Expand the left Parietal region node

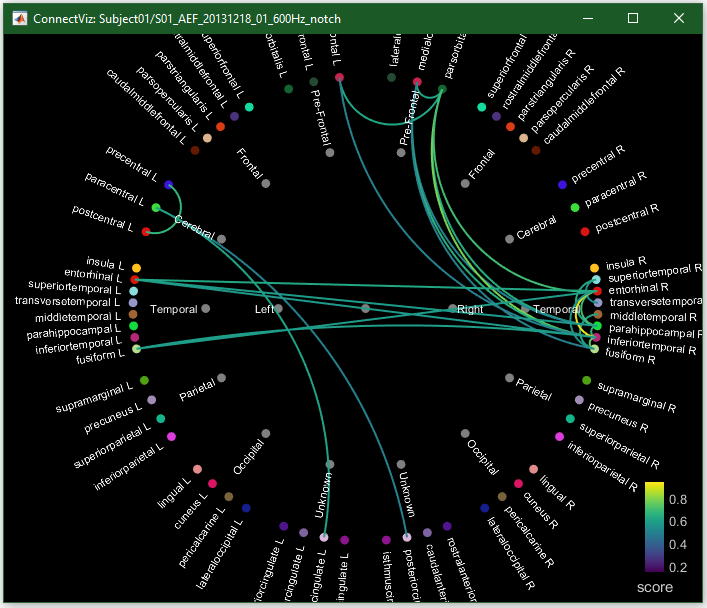[221, 378]
